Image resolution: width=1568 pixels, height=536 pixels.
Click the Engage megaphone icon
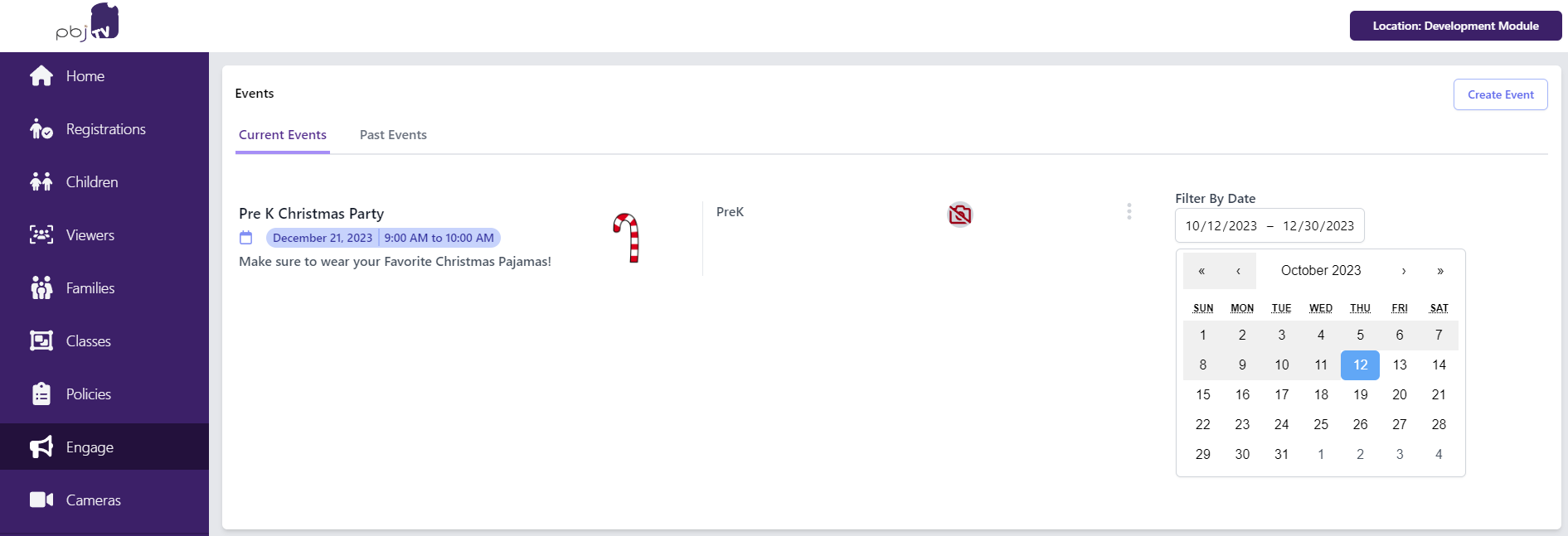41,447
